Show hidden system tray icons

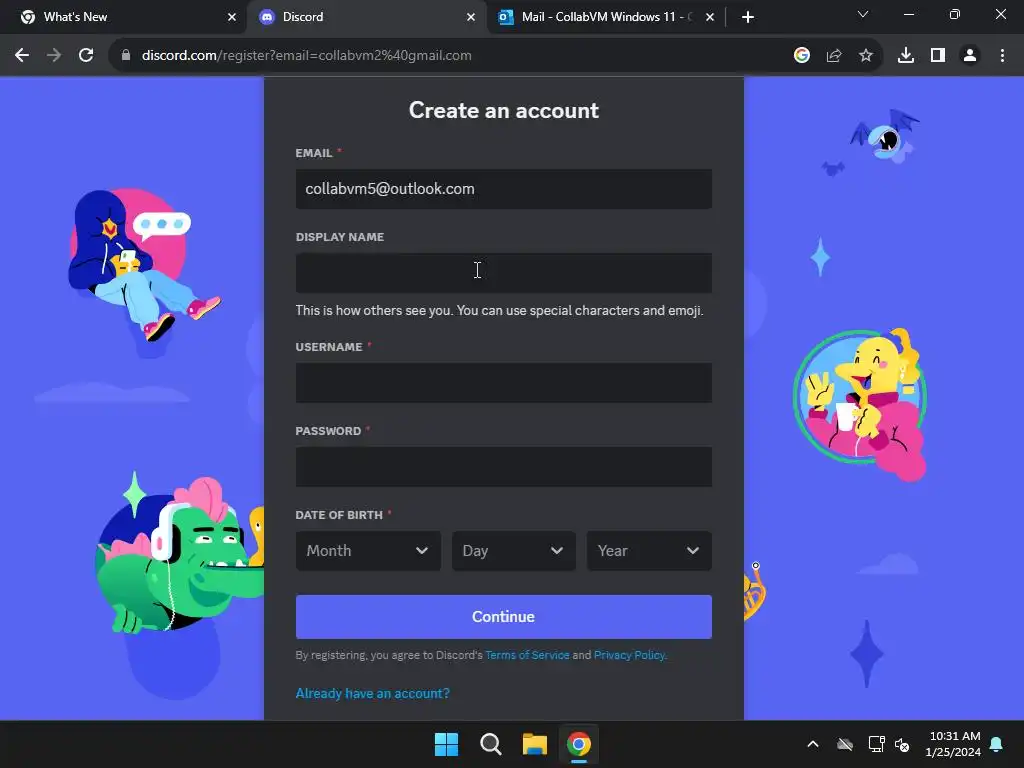coord(813,744)
